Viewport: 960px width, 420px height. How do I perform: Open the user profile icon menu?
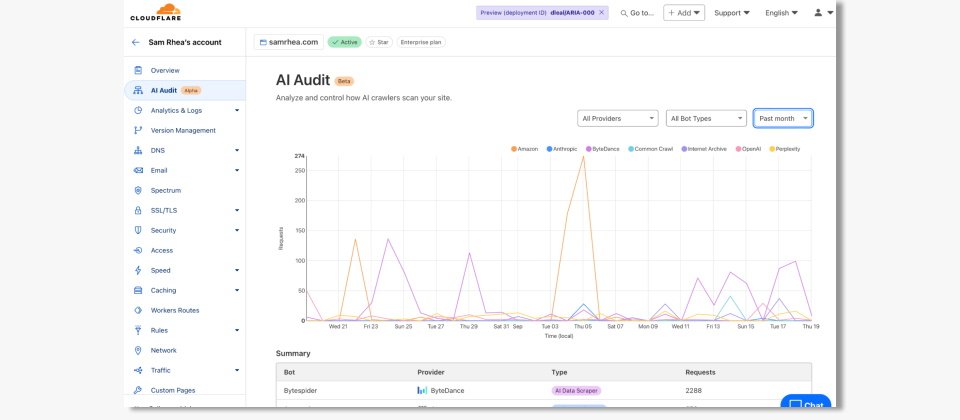tap(823, 13)
